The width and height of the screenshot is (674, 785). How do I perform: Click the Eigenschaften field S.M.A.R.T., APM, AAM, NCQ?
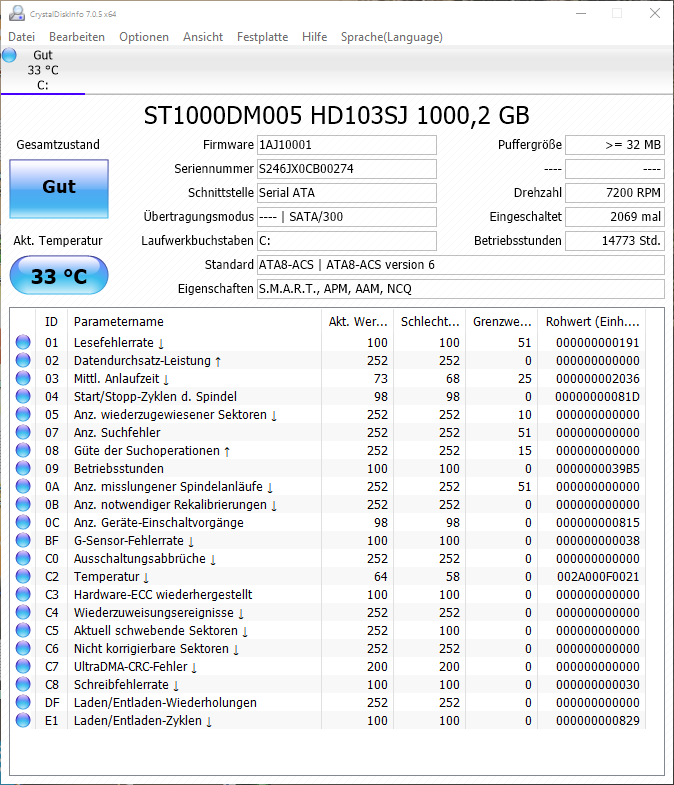[x=461, y=289]
